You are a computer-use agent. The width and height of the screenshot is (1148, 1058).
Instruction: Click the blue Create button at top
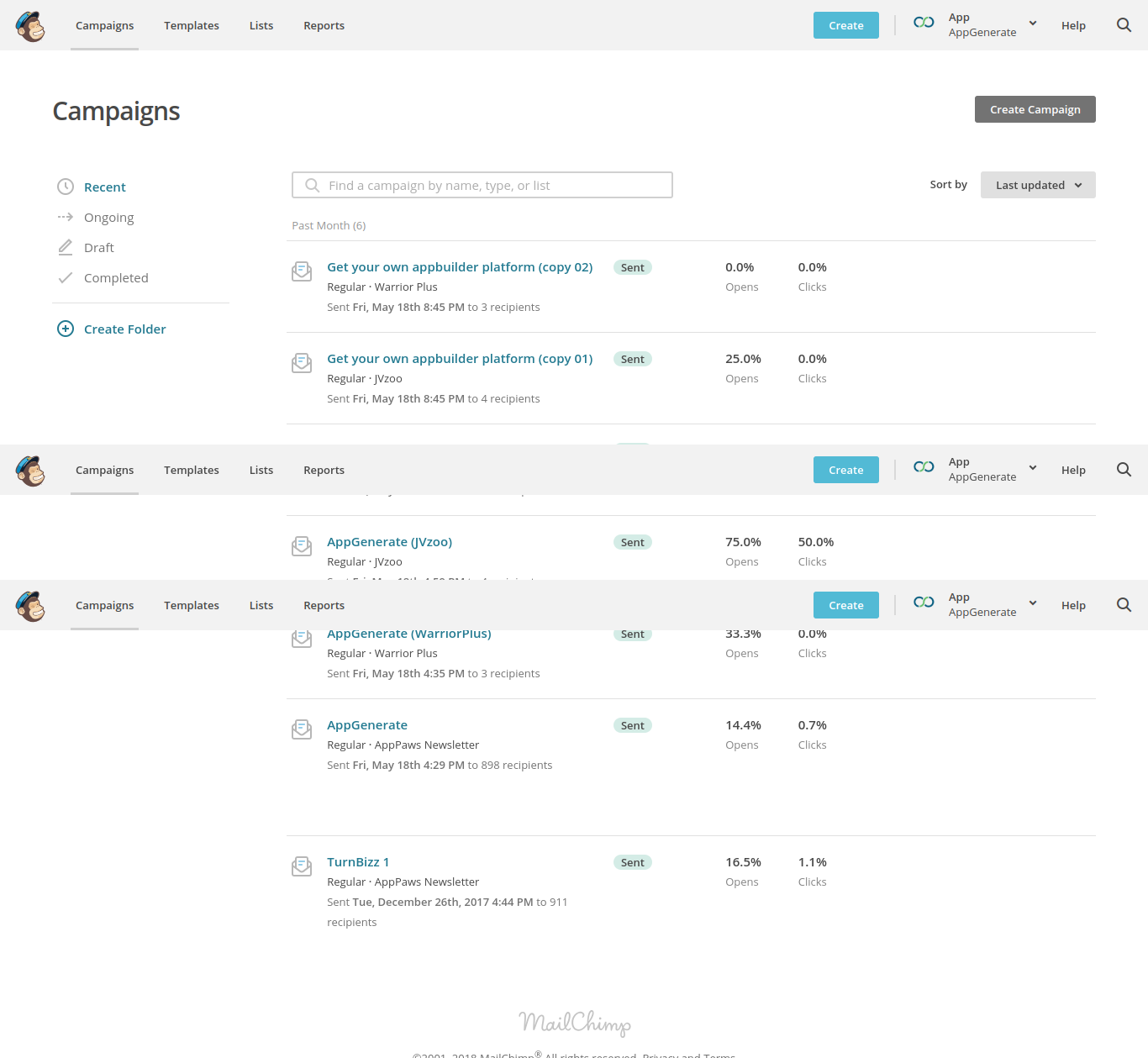pos(846,25)
